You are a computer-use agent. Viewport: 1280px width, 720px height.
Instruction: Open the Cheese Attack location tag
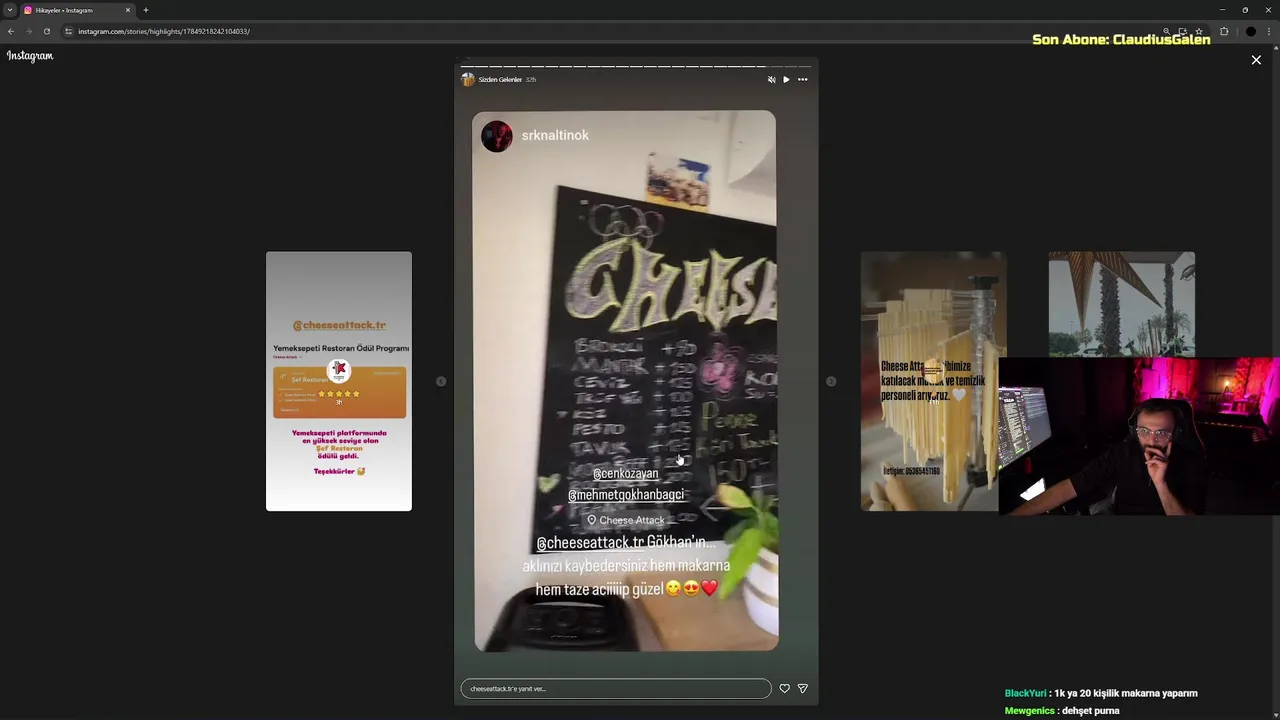point(626,520)
